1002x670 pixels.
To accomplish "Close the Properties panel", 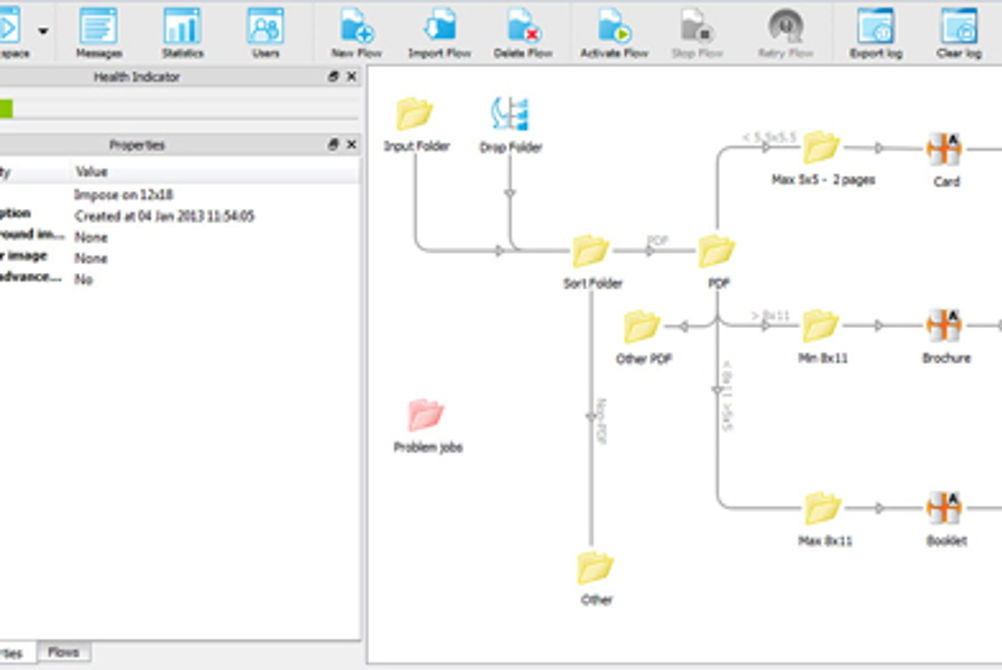I will (351, 144).
